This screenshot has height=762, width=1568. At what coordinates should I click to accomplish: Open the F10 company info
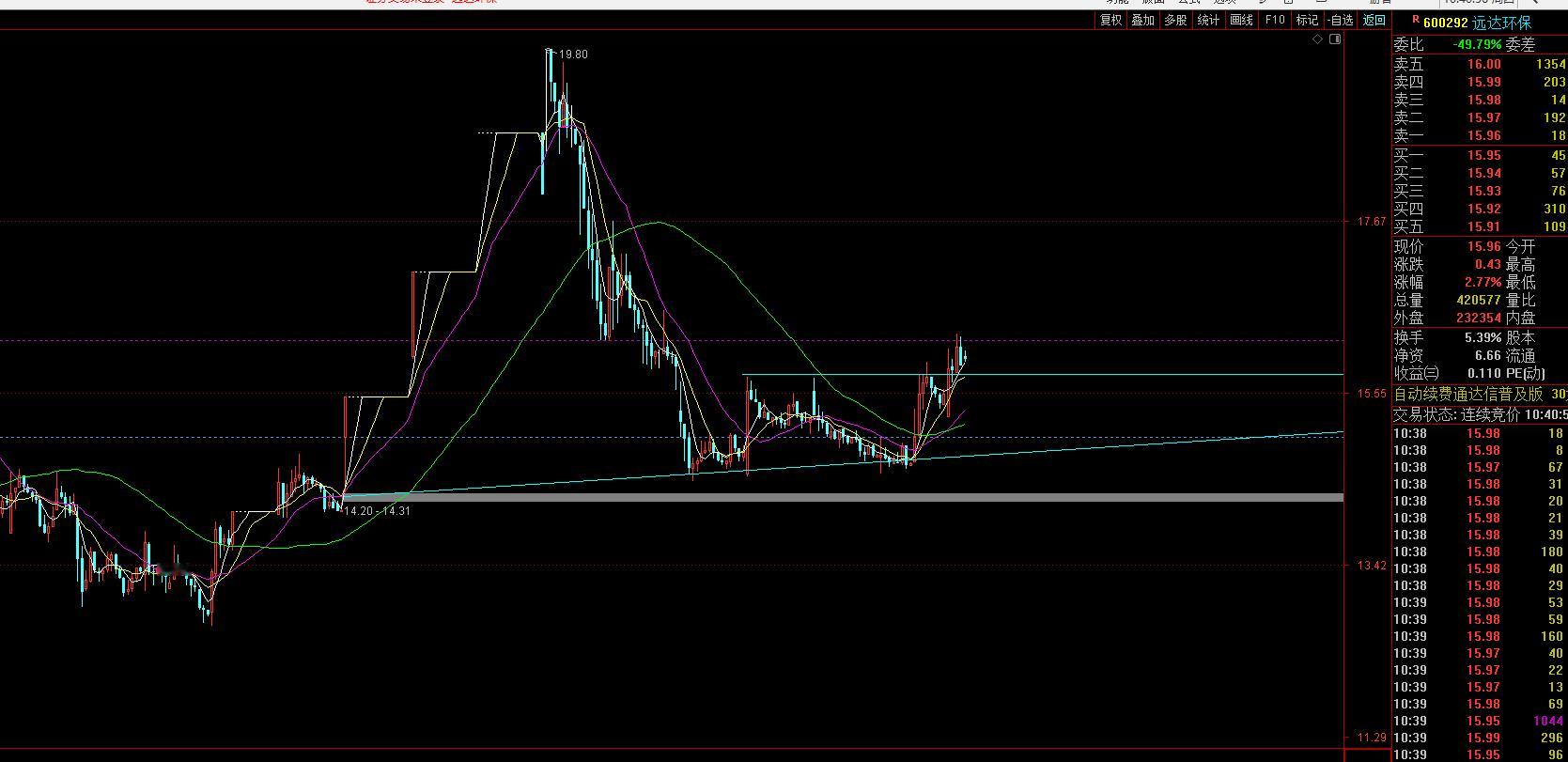coord(1275,20)
